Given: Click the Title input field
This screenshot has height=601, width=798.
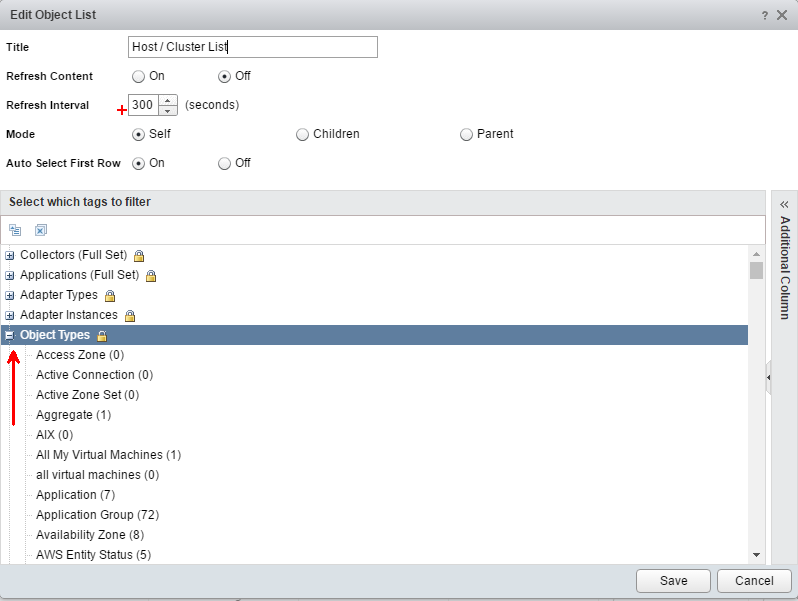Looking at the screenshot, I should pos(253,47).
